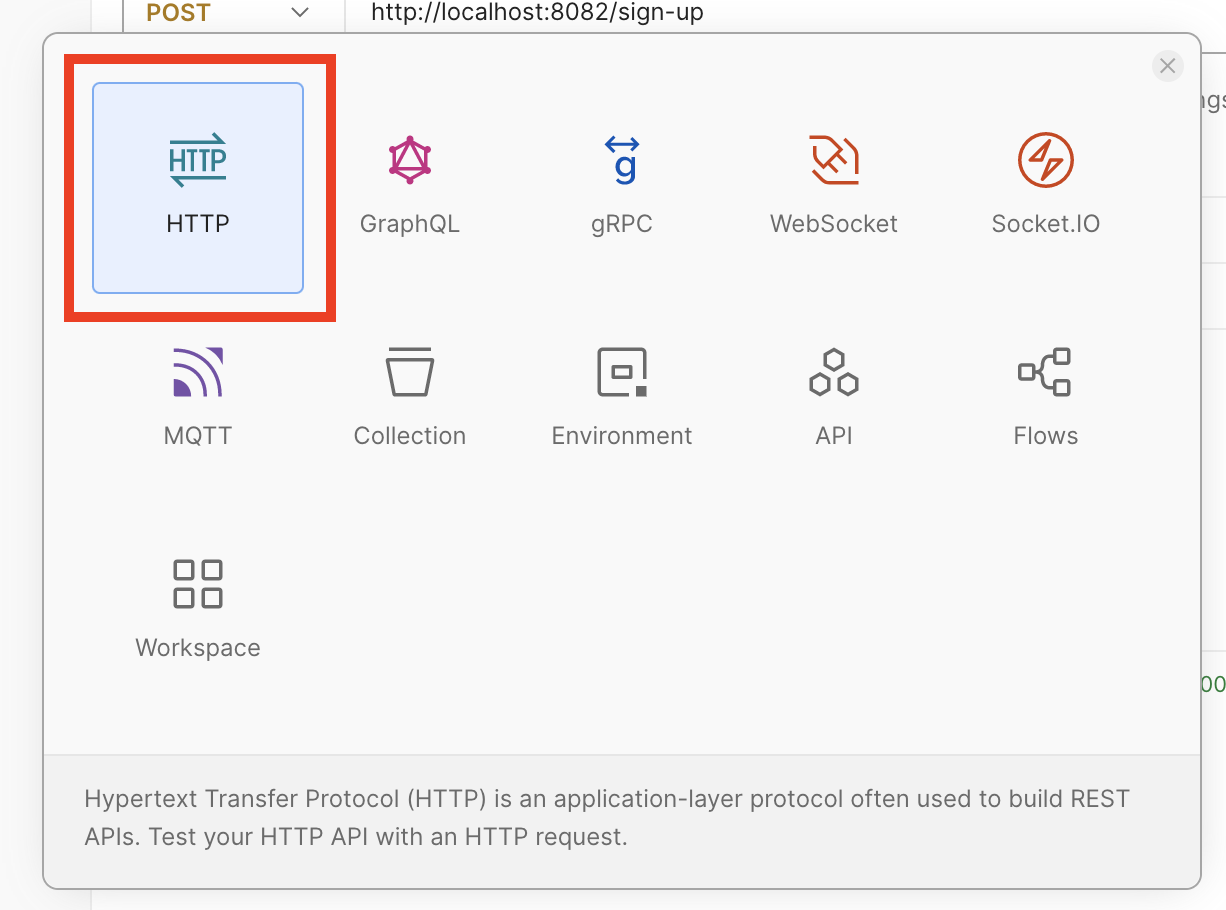Select the WebSocket request icon

[x=834, y=160]
